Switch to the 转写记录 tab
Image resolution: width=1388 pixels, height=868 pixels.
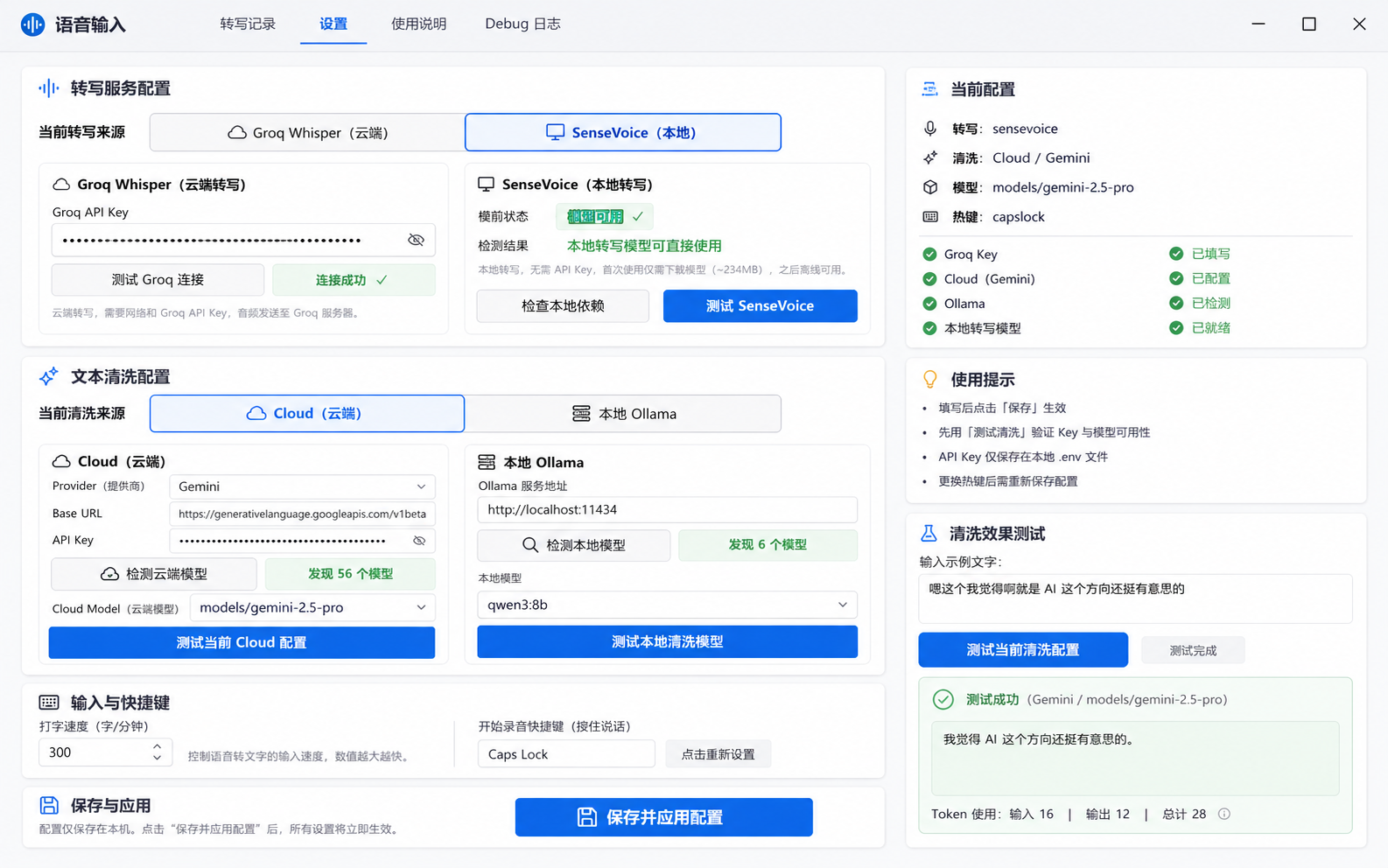point(248,24)
